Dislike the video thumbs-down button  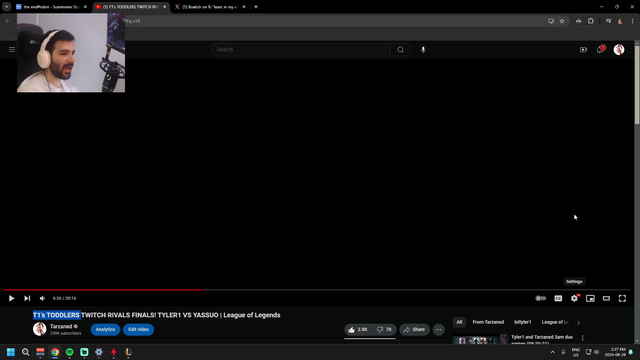pyautogui.click(x=384, y=329)
